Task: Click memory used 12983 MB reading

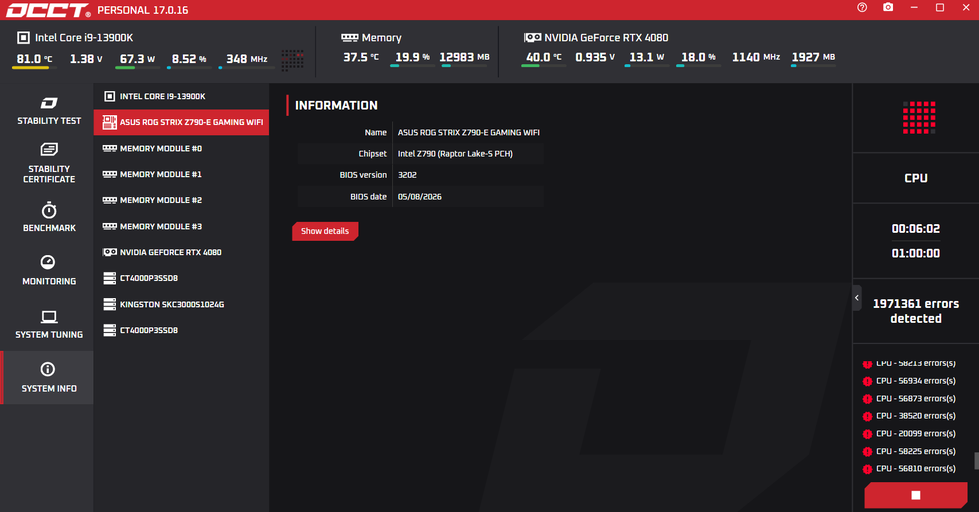Action: pos(465,57)
